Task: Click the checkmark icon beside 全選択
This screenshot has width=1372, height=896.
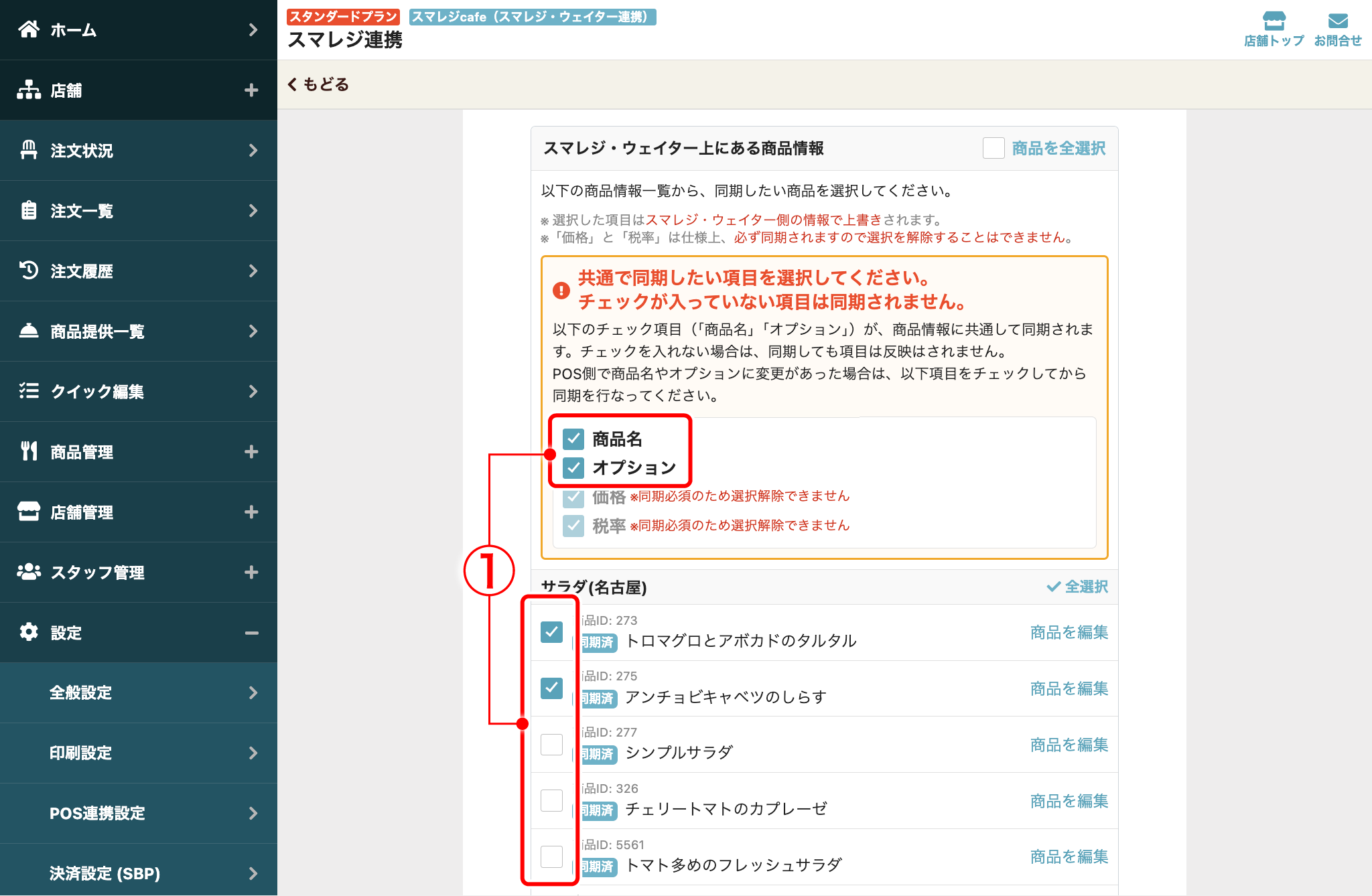Action: pyautogui.click(x=1054, y=587)
